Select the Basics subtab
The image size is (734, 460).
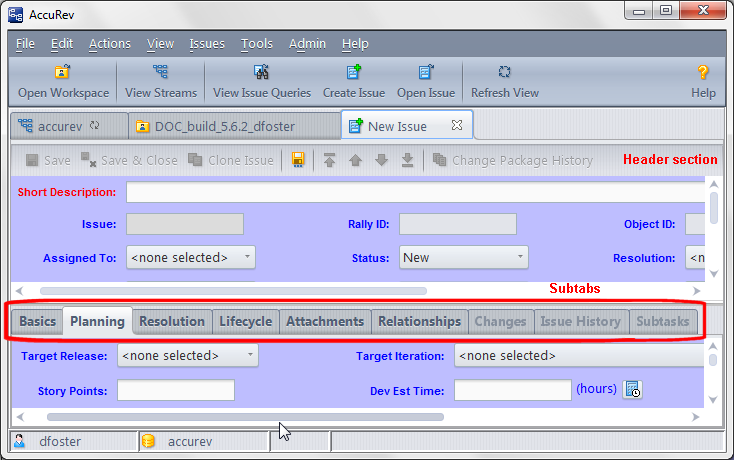(37, 321)
